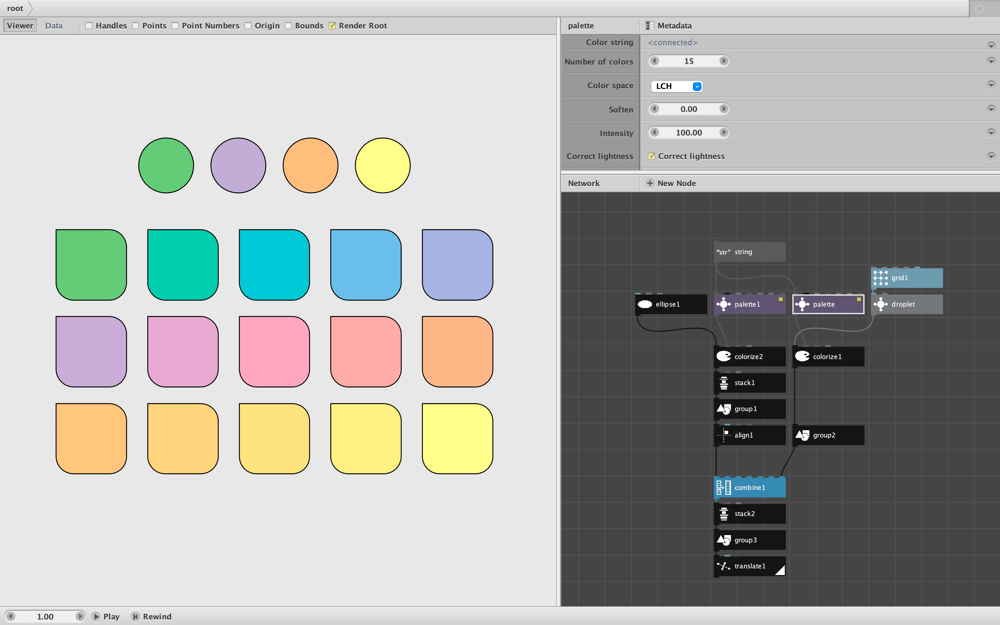Switch to the Viewer tab
1000x625 pixels.
(x=20, y=26)
